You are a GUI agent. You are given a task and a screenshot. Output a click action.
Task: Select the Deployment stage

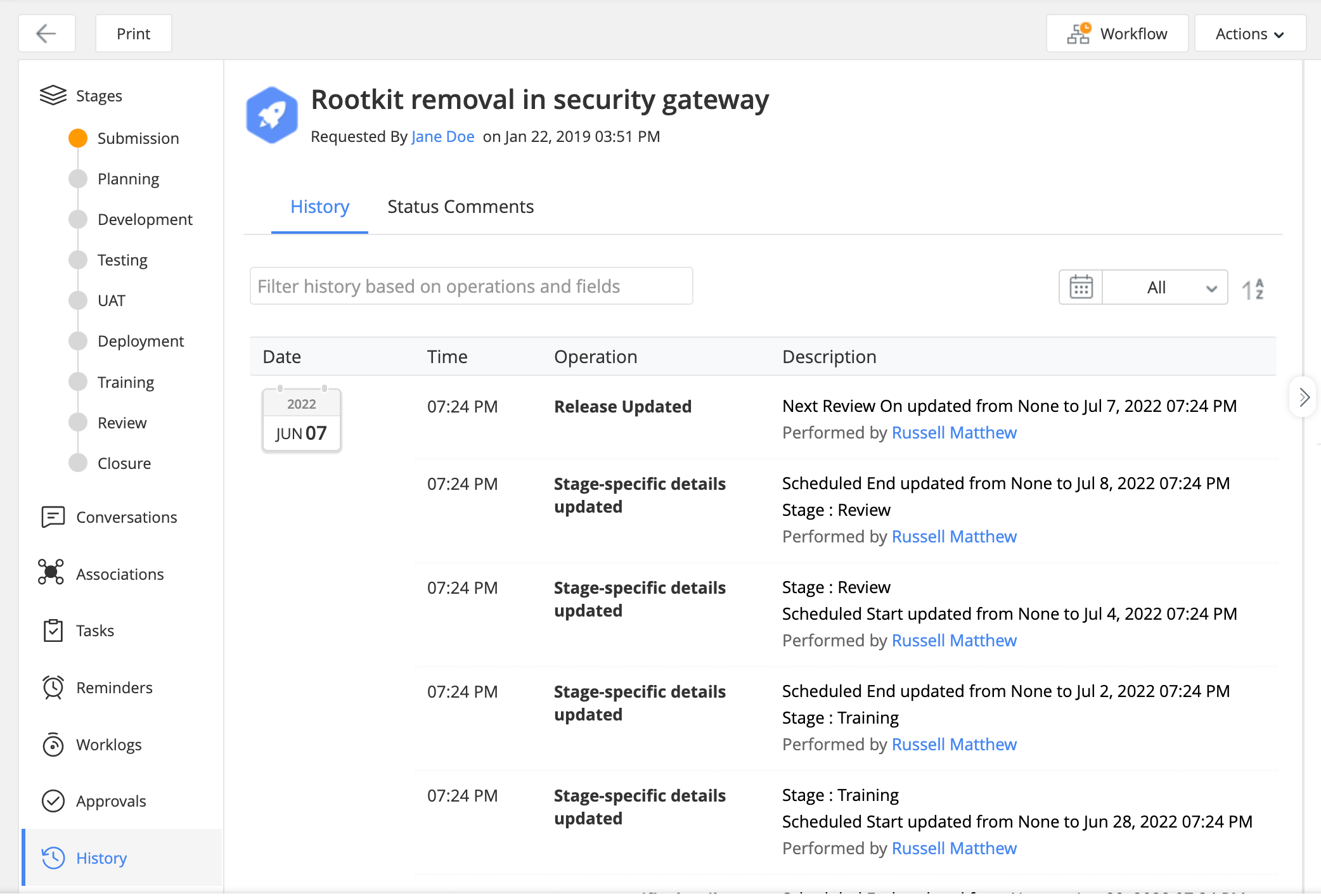tap(140, 341)
